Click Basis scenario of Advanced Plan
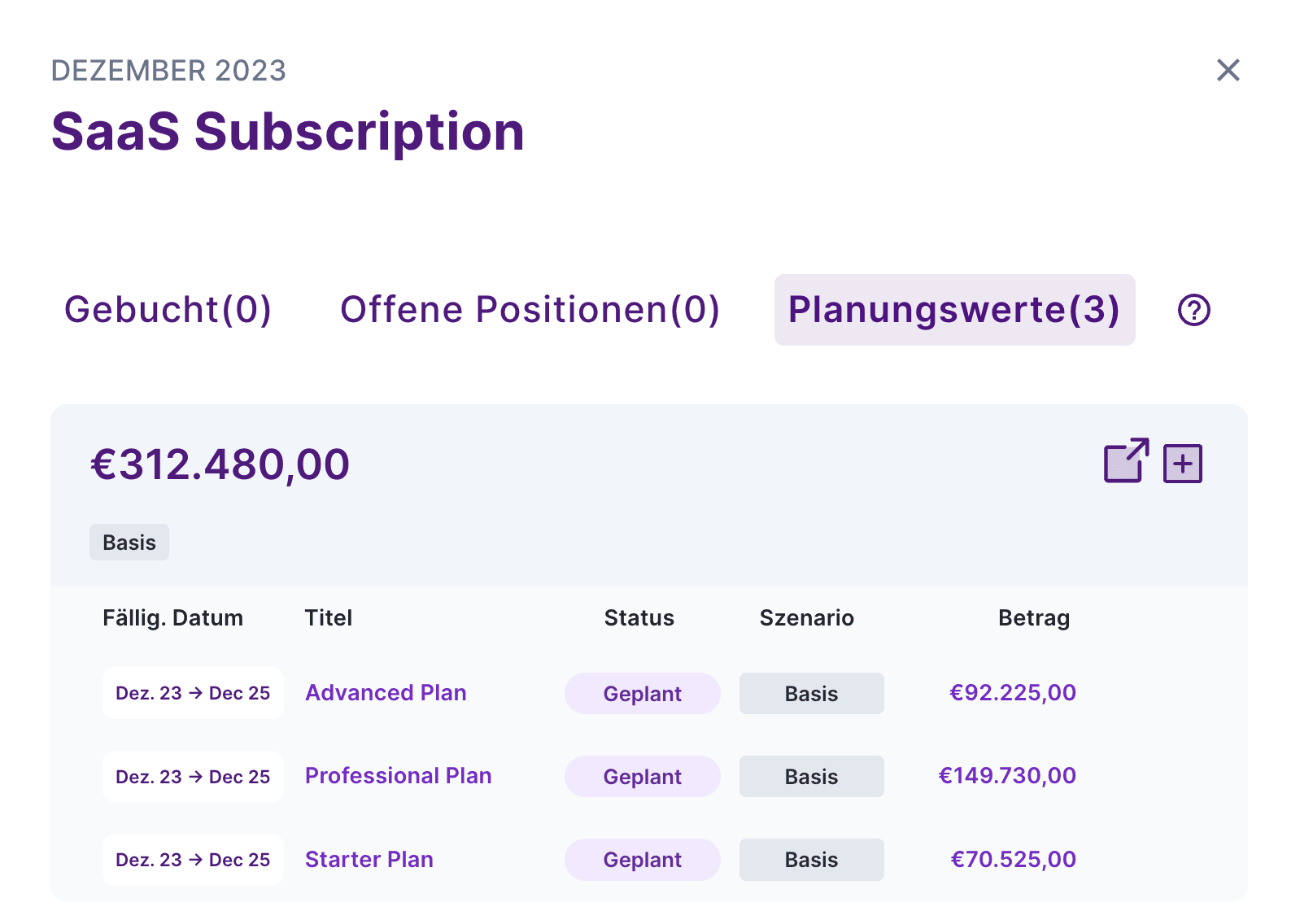The image size is (1300, 924). pos(811,694)
